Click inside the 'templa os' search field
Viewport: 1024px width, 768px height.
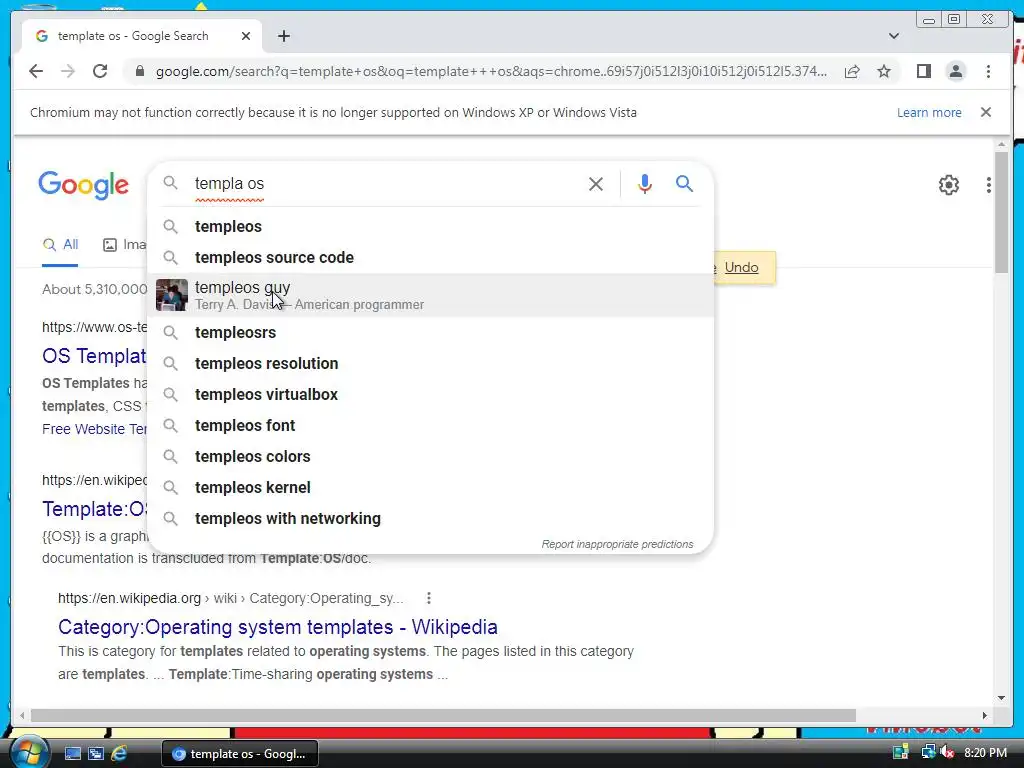pos(385,184)
